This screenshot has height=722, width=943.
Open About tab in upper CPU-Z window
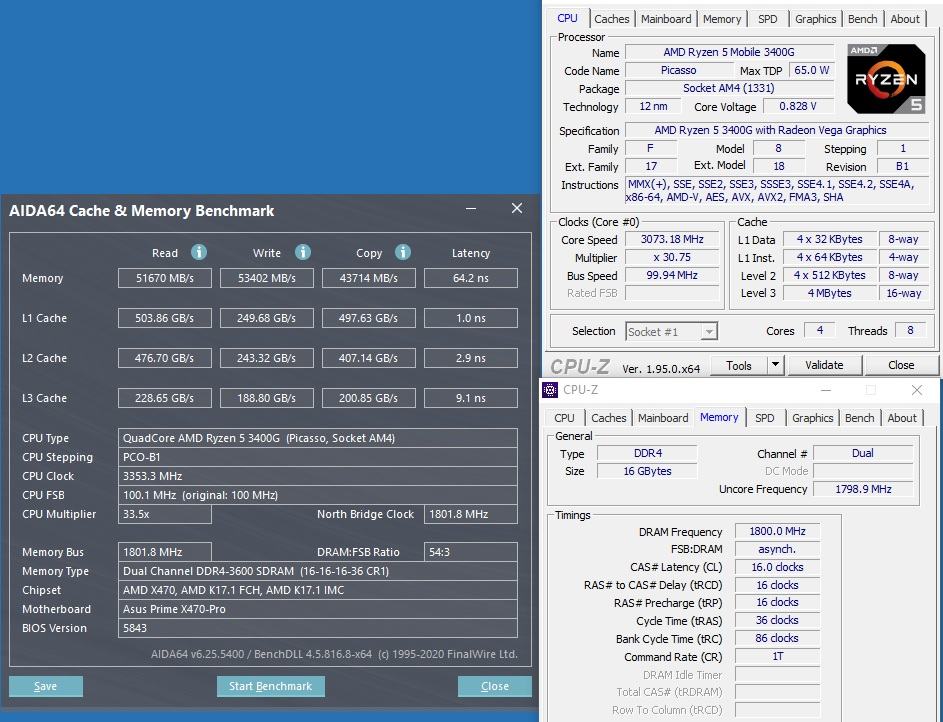click(905, 19)
